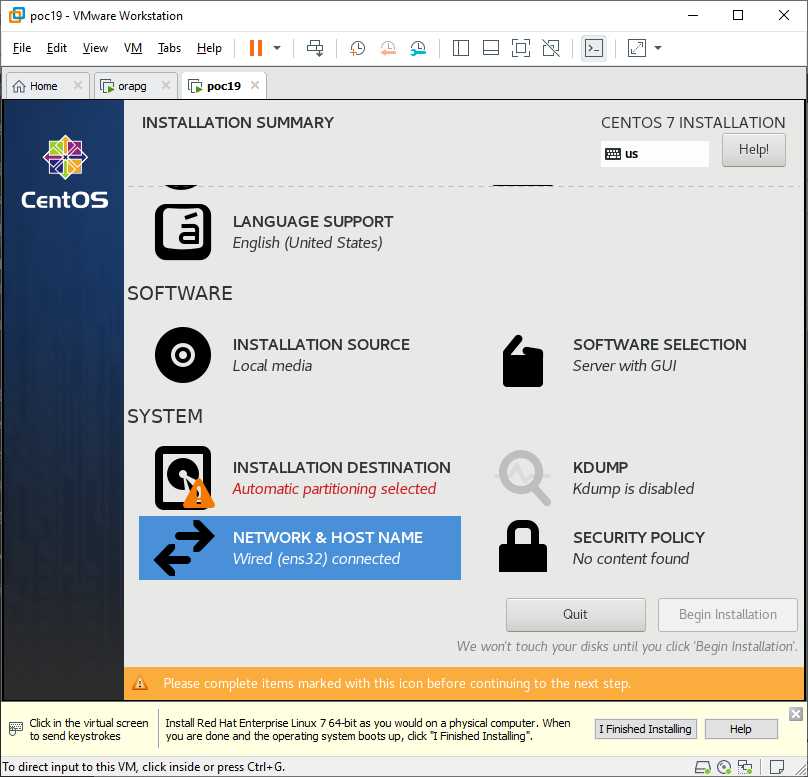Click Wired (ens32) connected status text
The height and width of the screenshot is (777, 808).
pyautogui.click(x=316, y=559)
